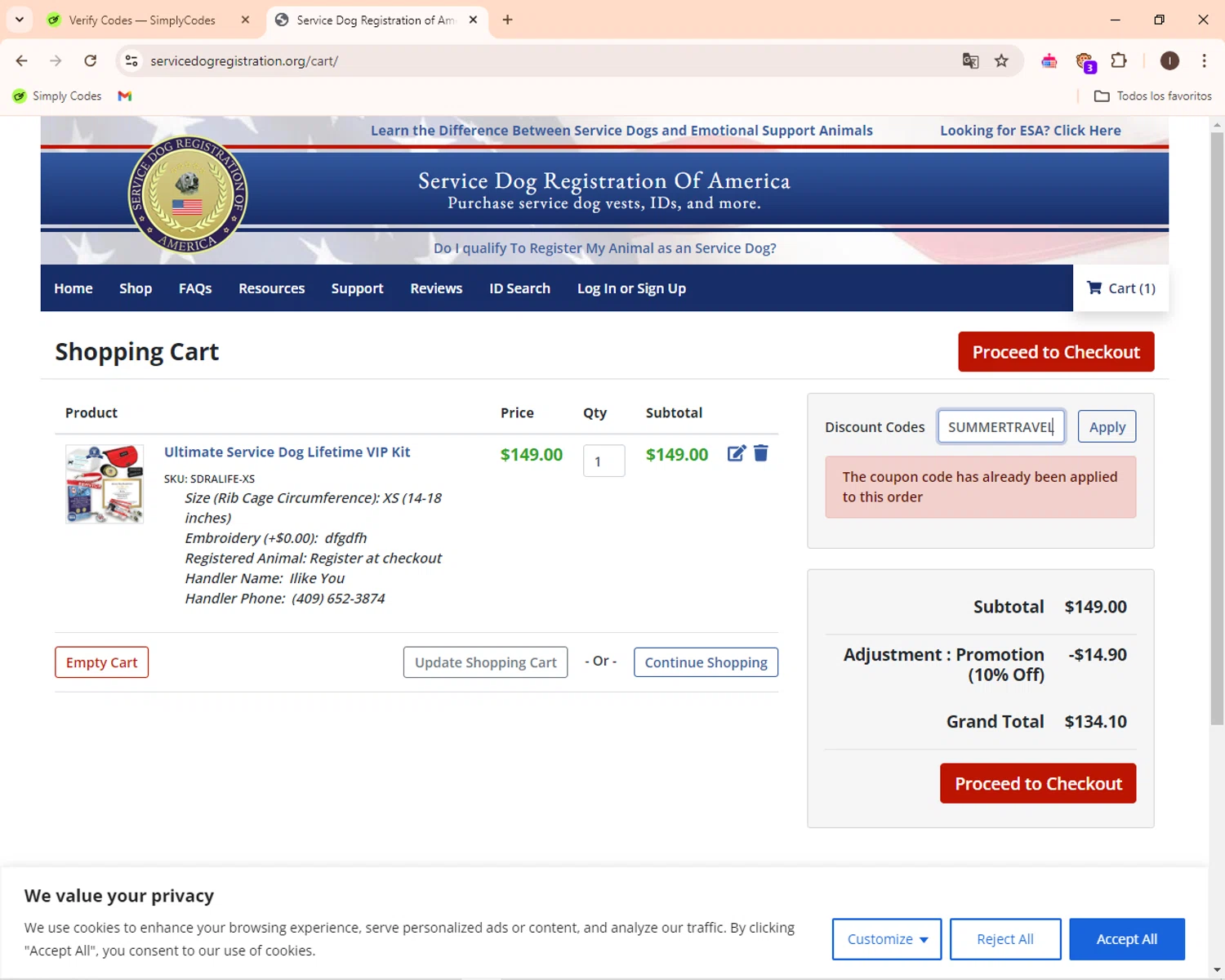Click the Empty Cart button
1225x980 pixels.
point(101,662)
